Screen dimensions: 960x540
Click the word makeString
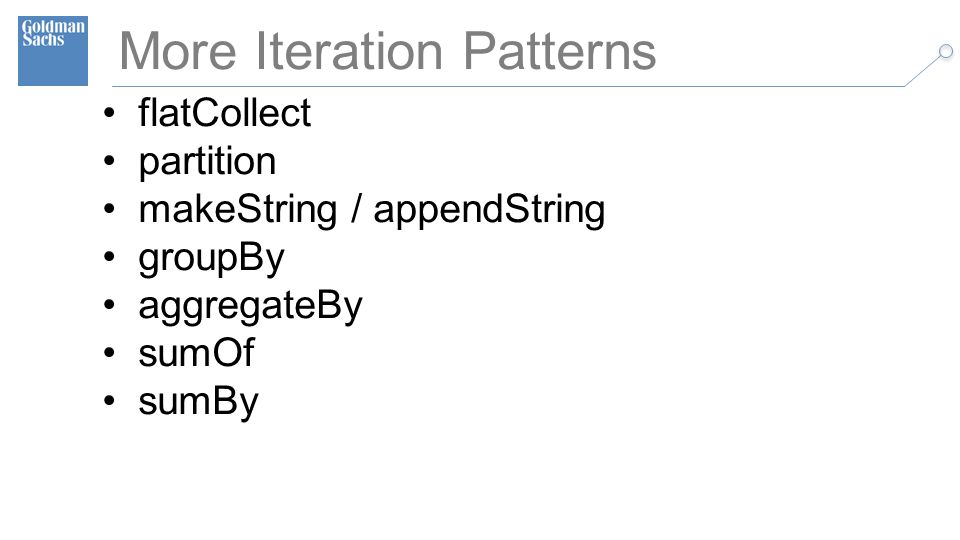[x=238, y=210]
